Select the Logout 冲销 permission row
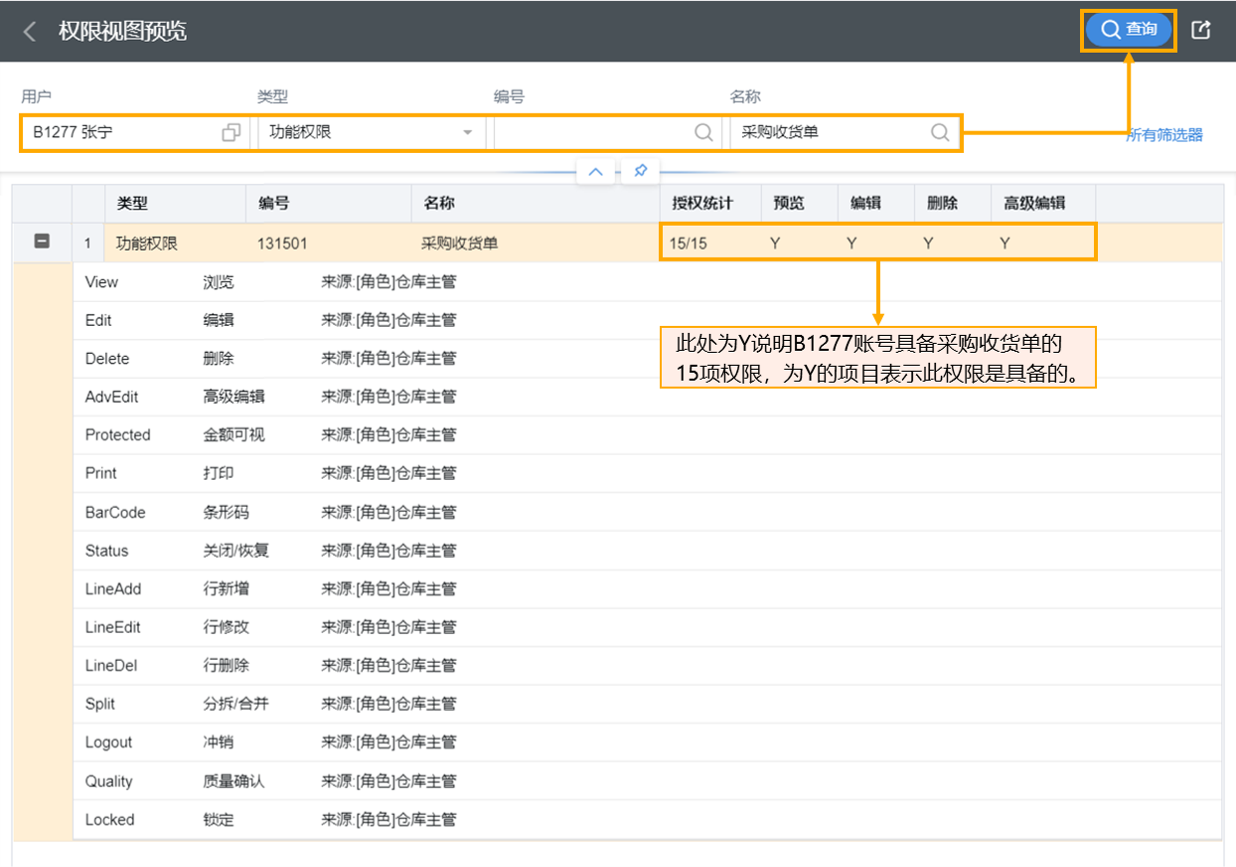Image resolution: width=1236 pixels, height=867 pixels. pos(646,742)
